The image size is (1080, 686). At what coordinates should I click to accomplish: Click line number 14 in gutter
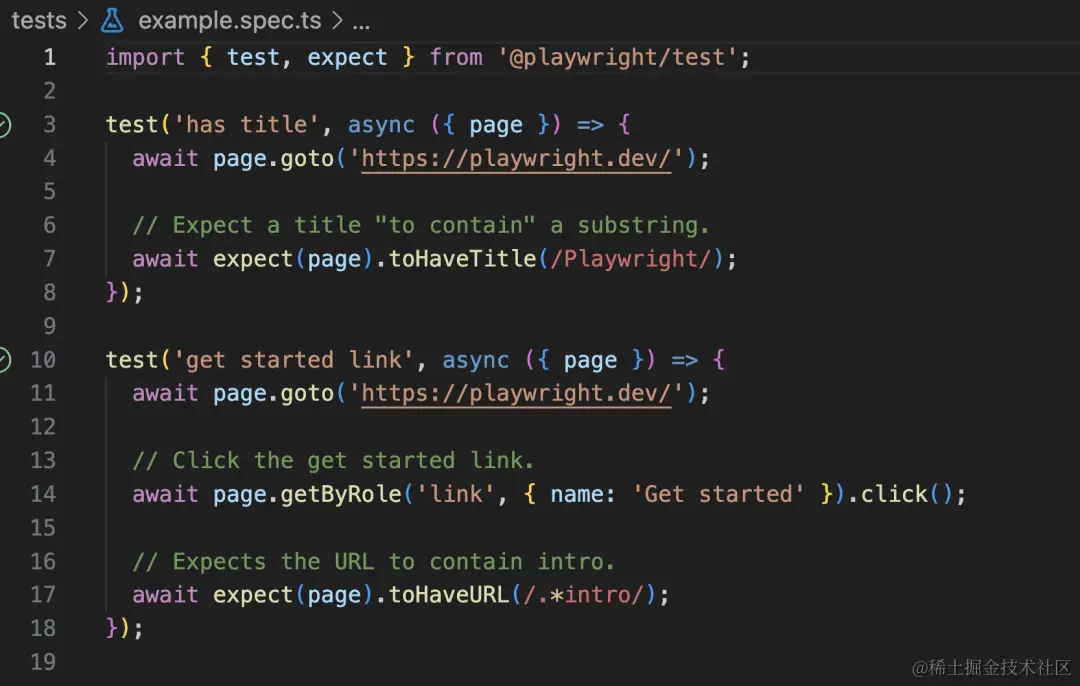point(43,494)
